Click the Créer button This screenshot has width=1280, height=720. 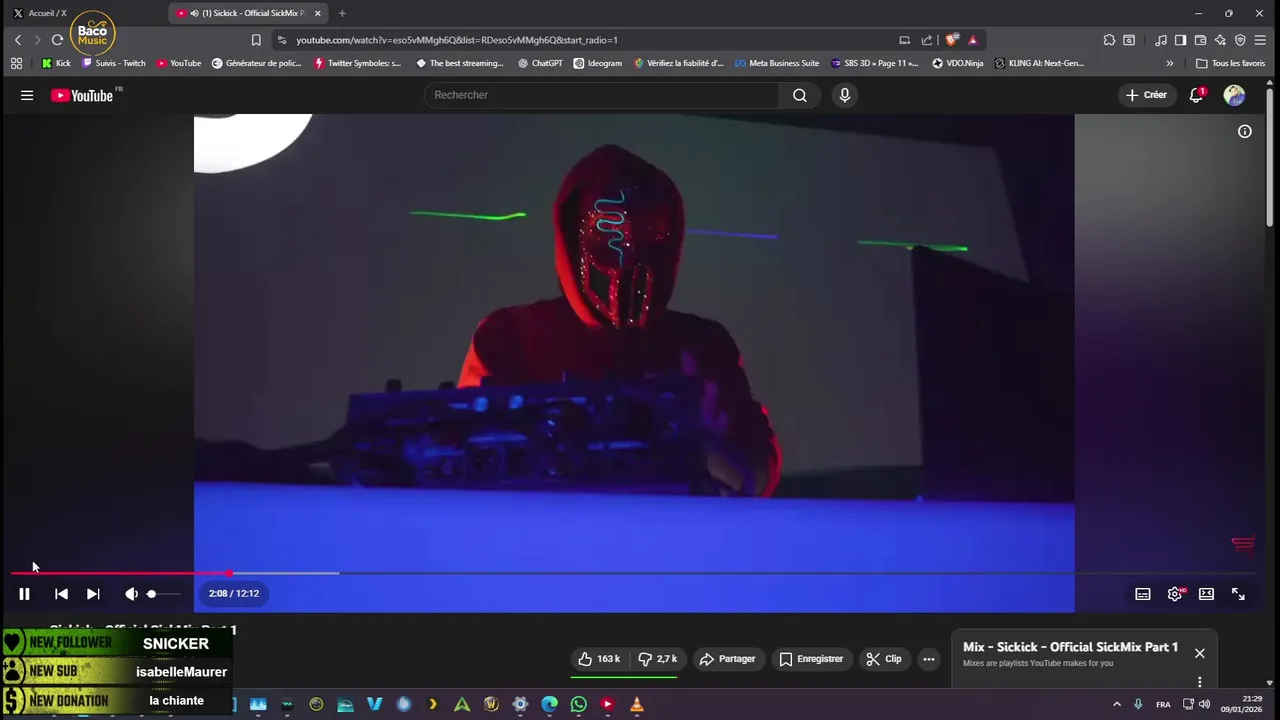coord(1146,95)
